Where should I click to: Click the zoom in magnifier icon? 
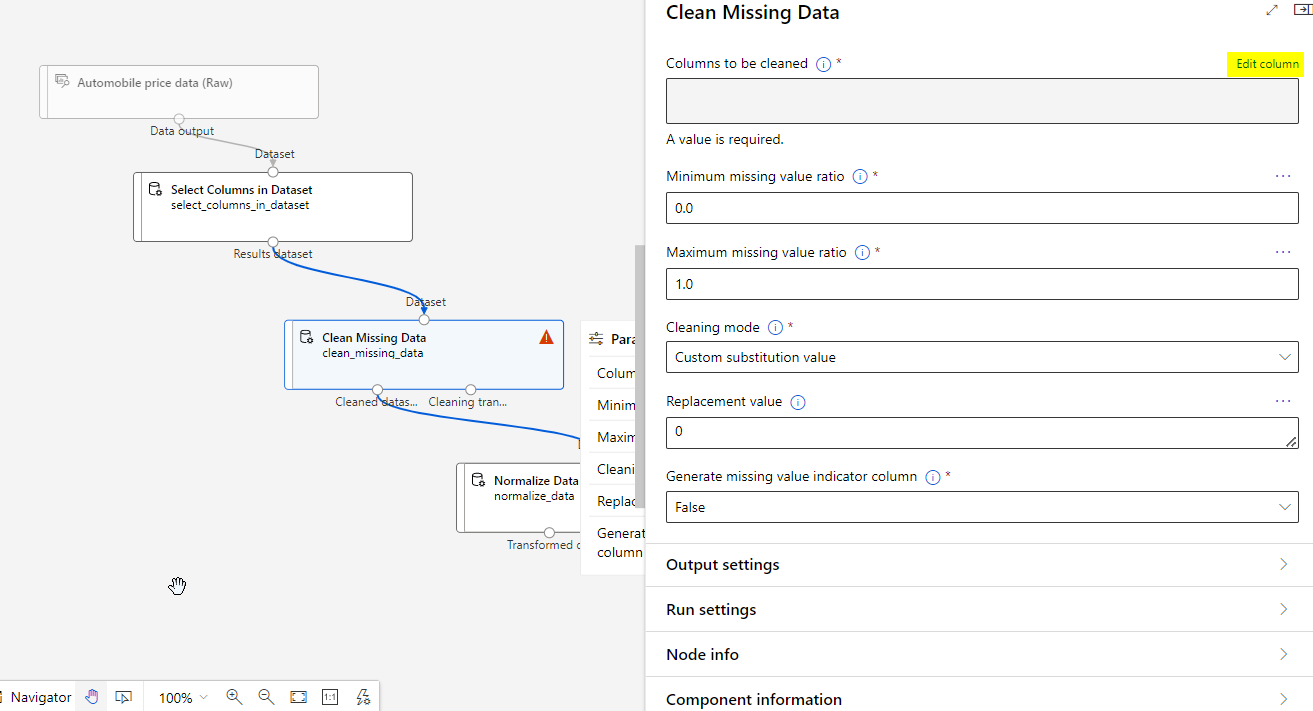(x=234, y=697)
